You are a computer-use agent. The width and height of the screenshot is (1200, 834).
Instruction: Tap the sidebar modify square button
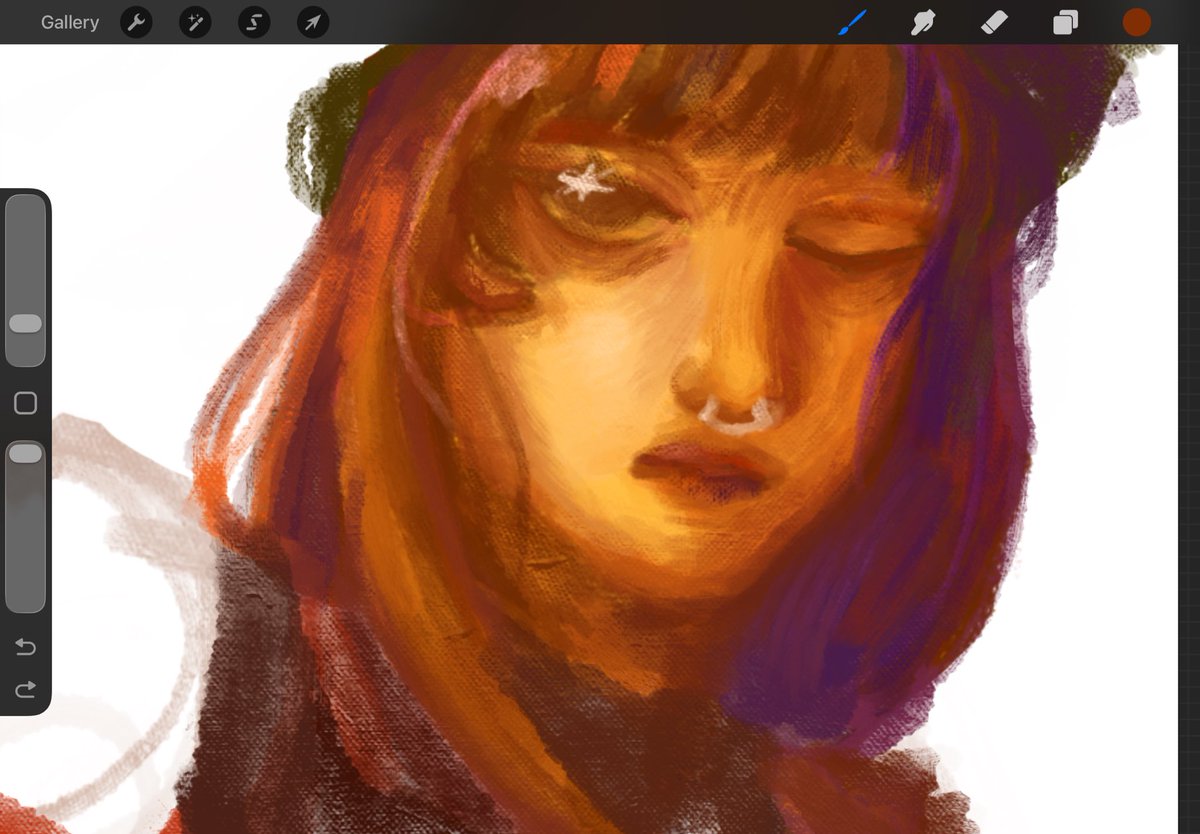tap(25, 403)
